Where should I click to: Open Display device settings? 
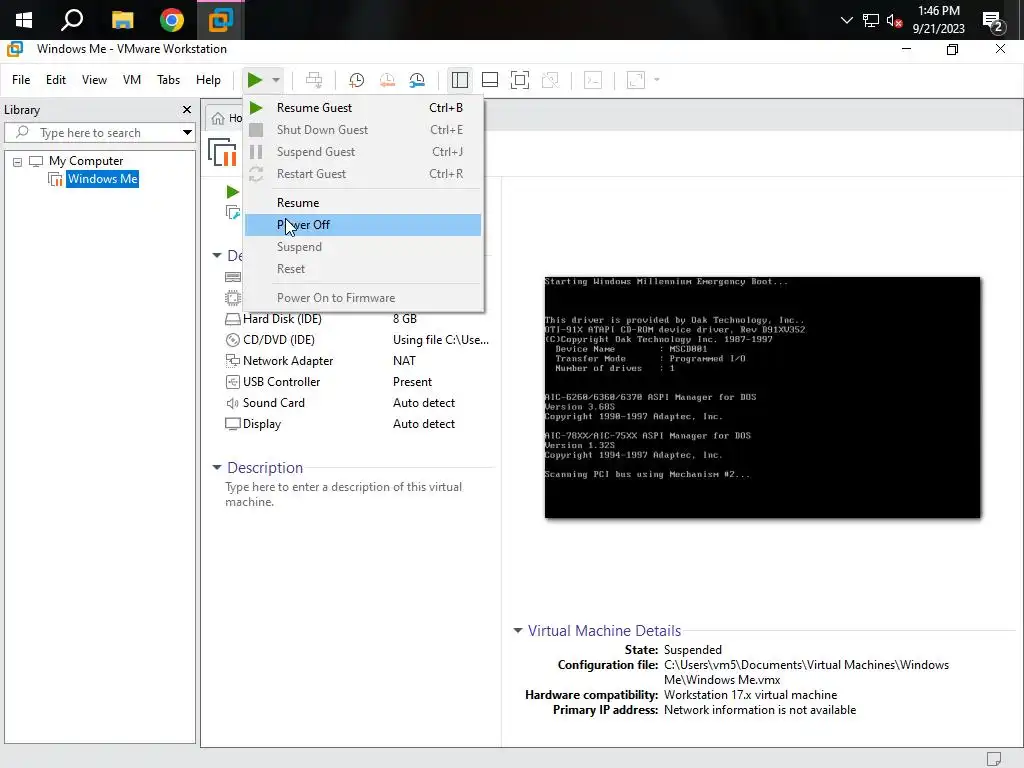(262, 424)
